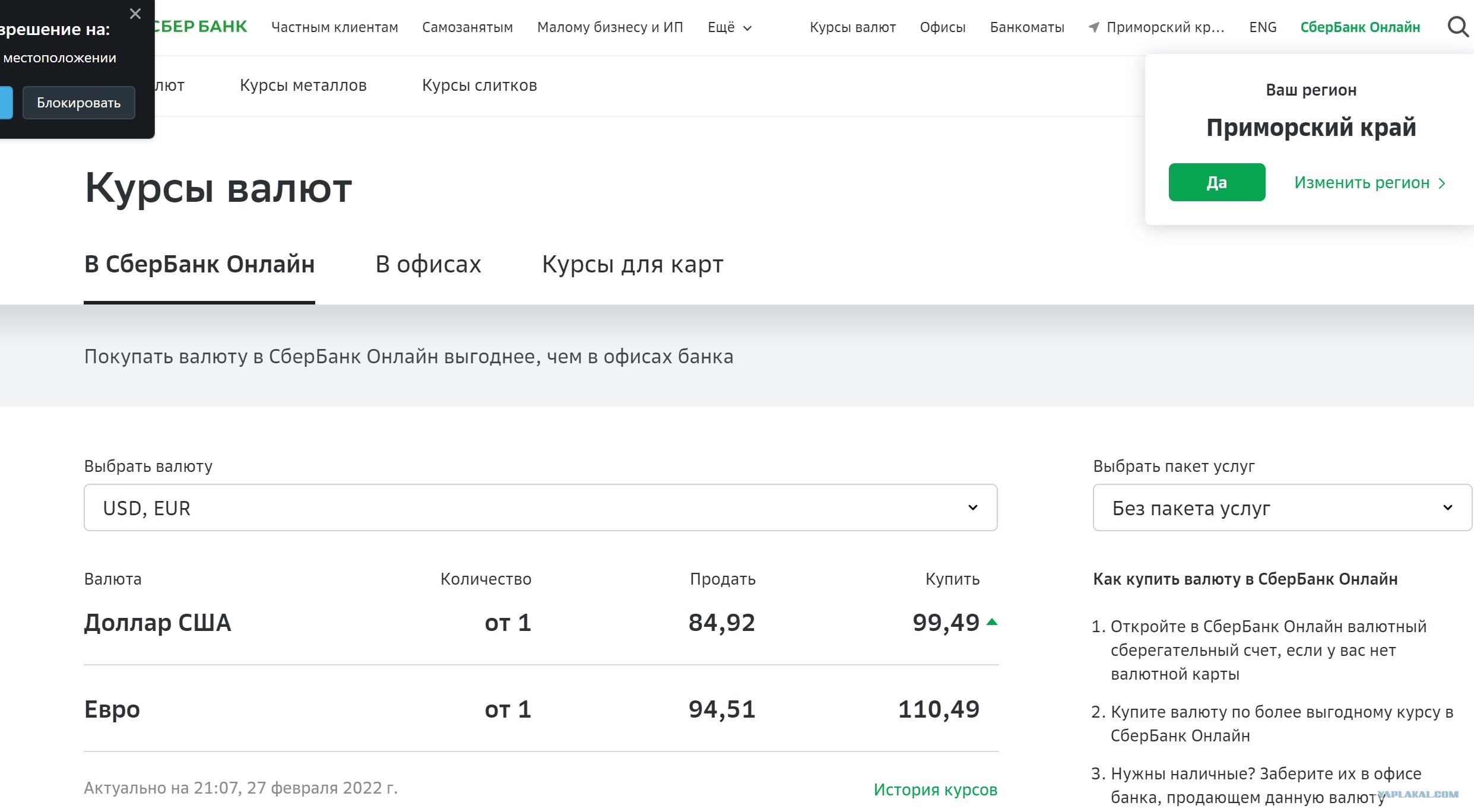Open the site search magnifier icon
Screen dimensions: 1474x812
[1457, 27]
